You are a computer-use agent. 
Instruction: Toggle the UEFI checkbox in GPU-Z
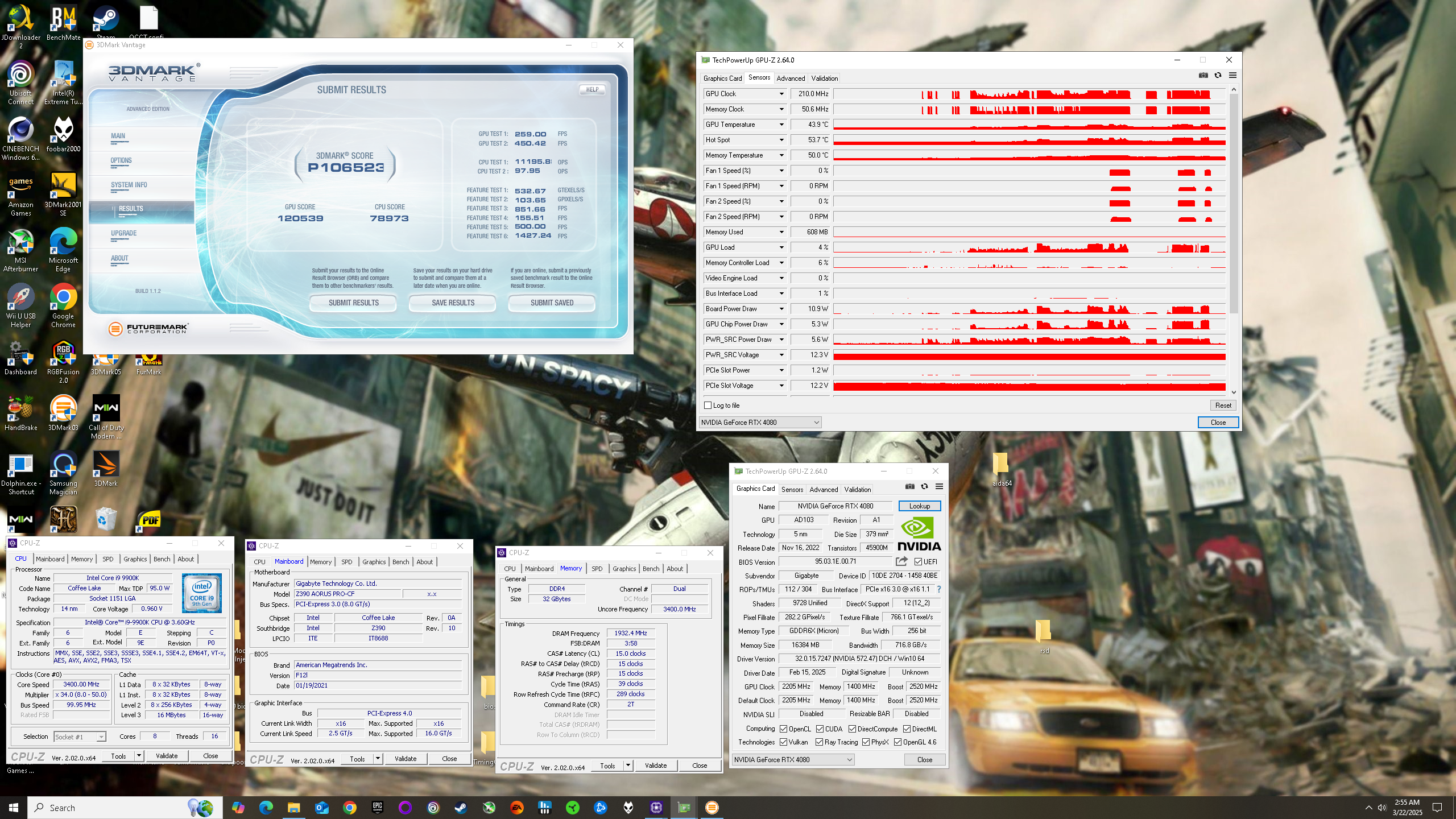tap(918, 562)
